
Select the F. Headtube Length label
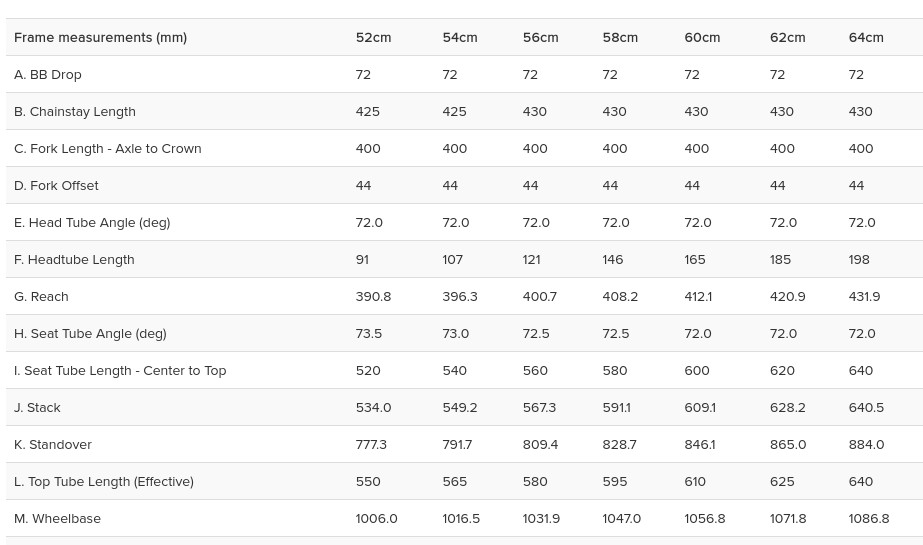(74, 260)
